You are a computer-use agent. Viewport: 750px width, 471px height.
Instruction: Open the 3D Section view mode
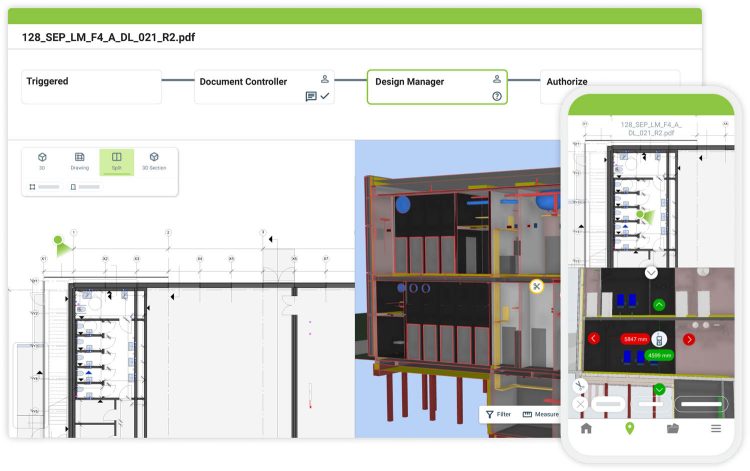coord(154,161)
